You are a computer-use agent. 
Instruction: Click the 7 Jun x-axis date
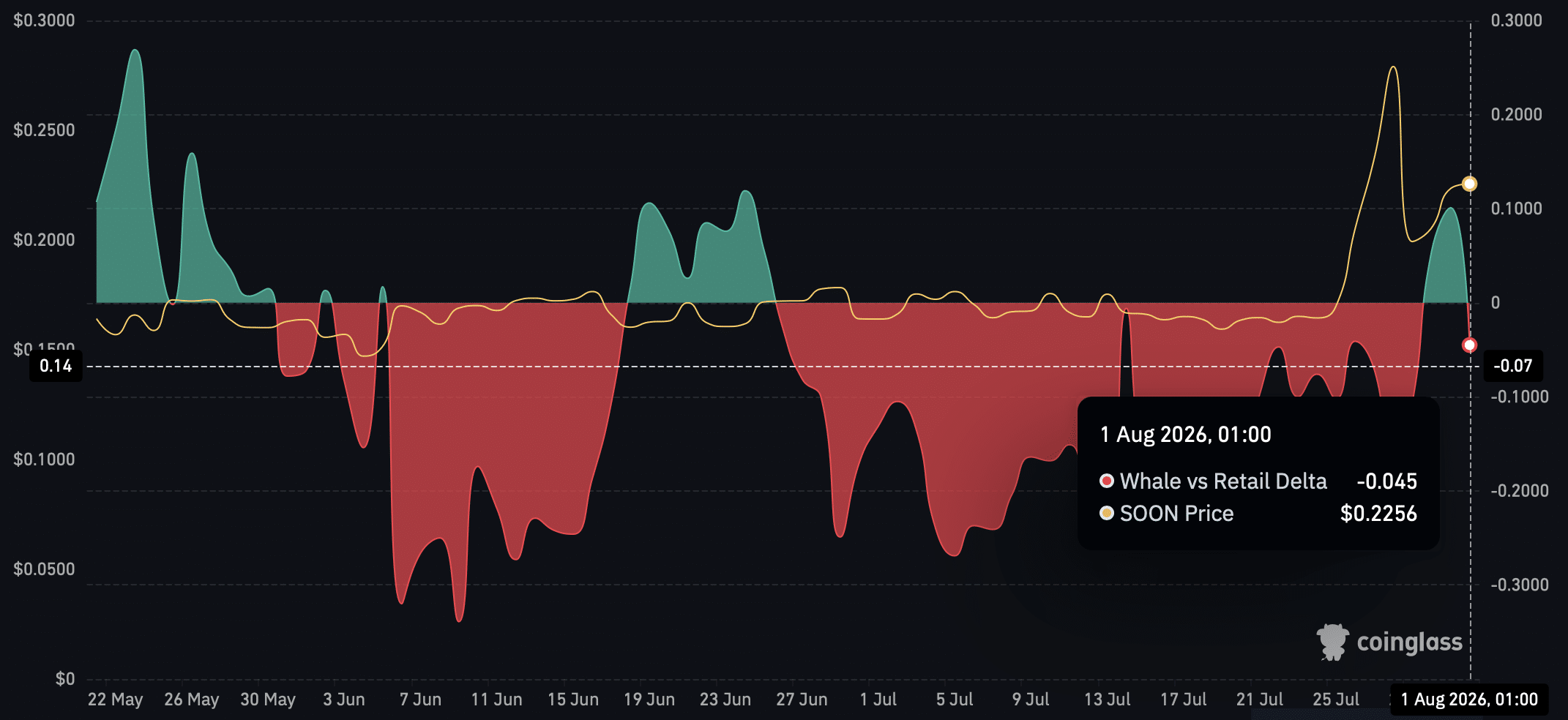[x=420, y=700]
